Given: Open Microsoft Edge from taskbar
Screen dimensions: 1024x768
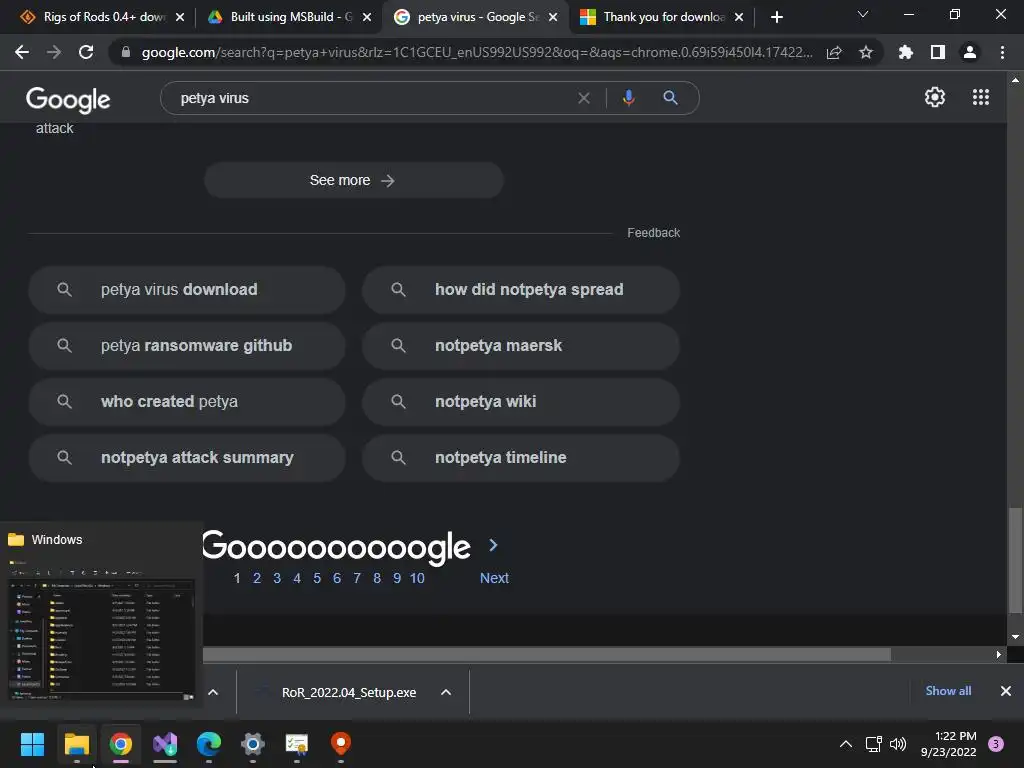Looking at the screenshot, I should pyautogui.click(x=208, y=744).
